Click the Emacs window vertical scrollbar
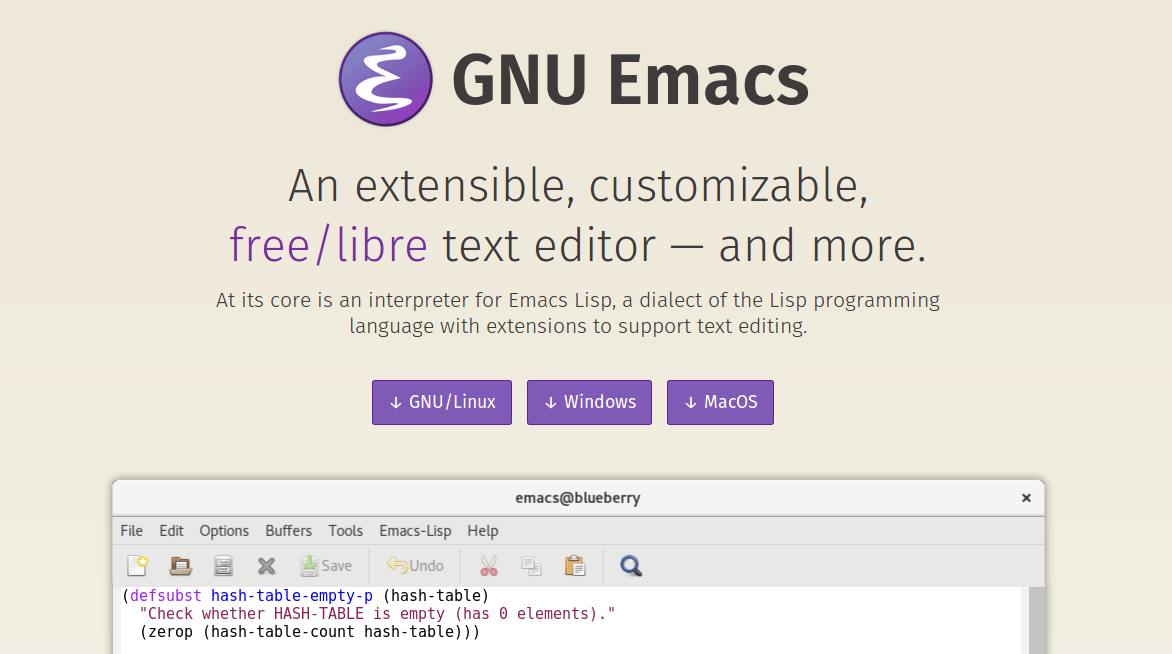 tap(1037, 620)
